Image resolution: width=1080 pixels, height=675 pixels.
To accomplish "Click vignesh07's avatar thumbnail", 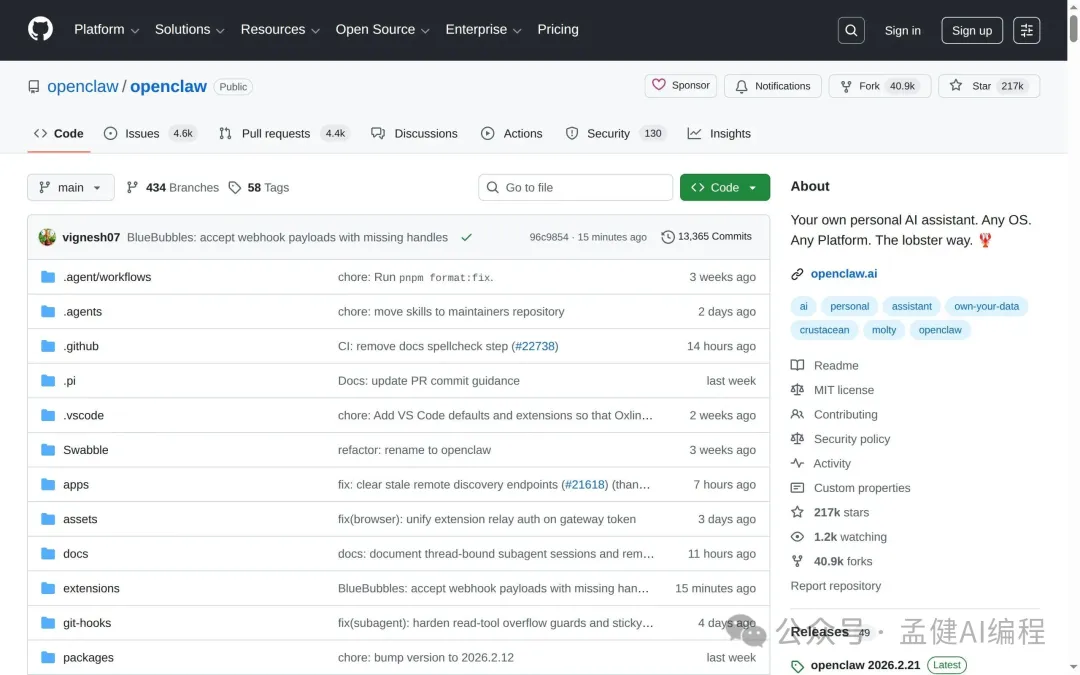I will 47,237.
